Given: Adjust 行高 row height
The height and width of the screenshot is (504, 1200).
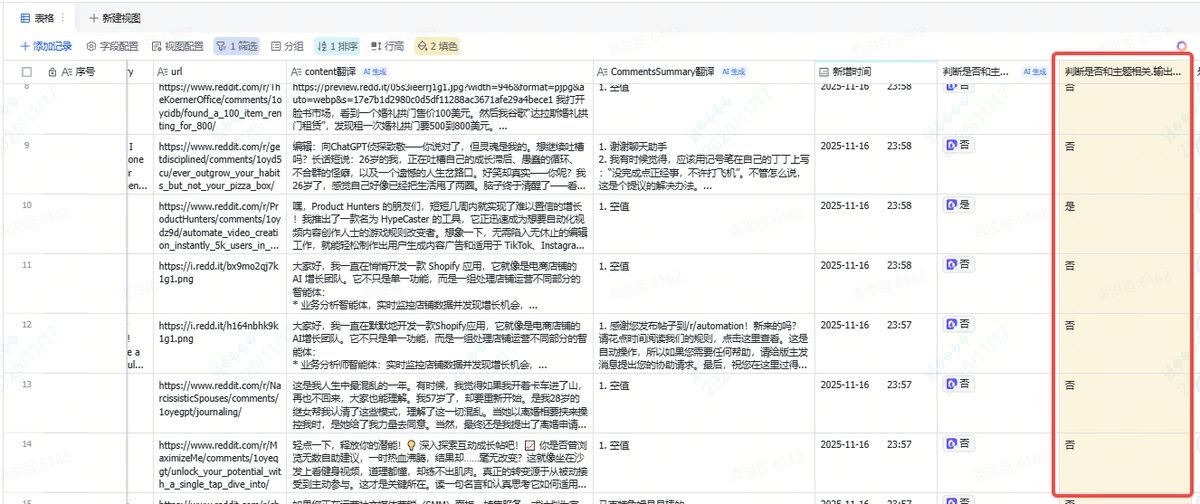Looking at the screenshot, I should pos(388,46).
